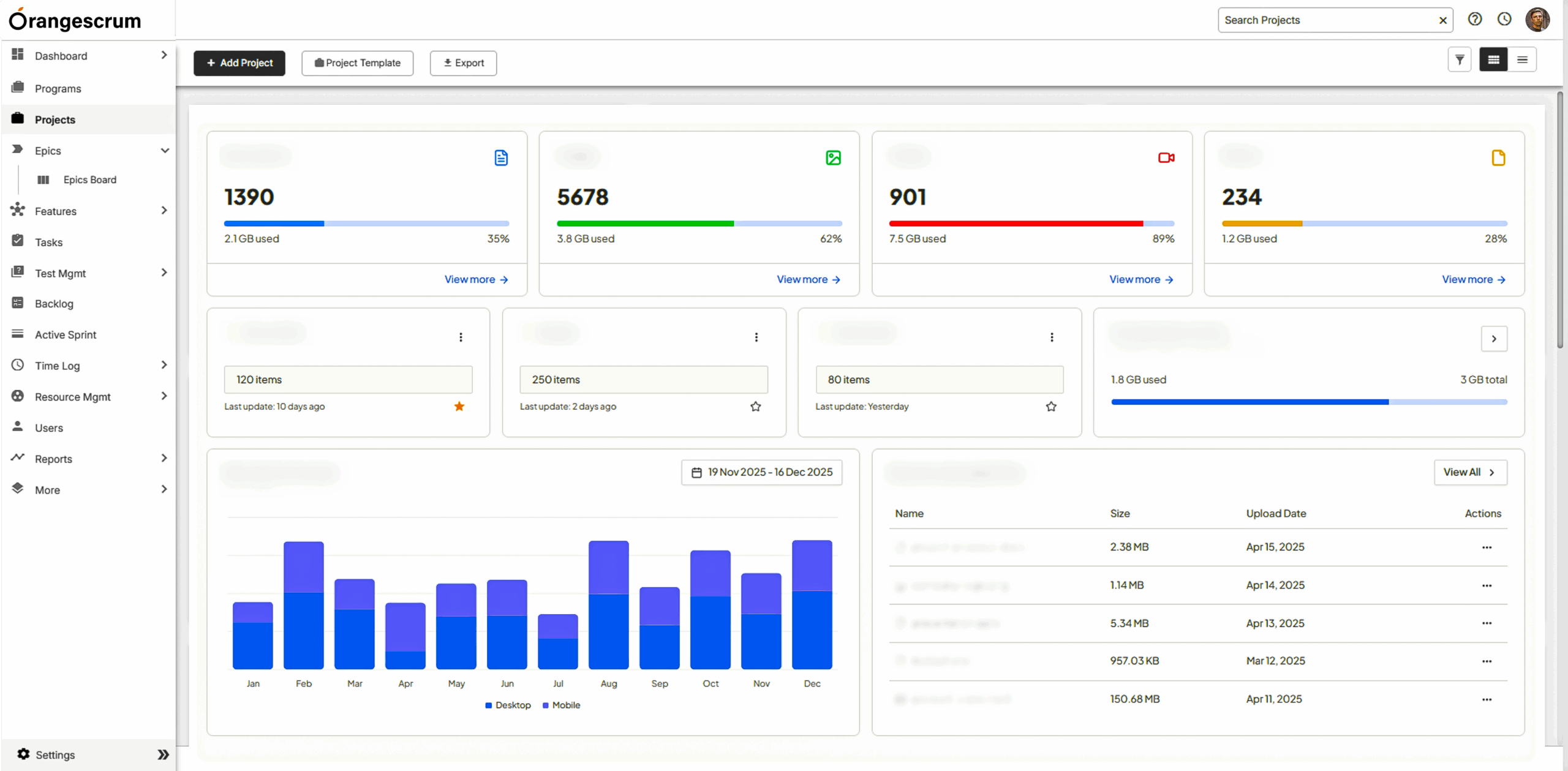The height and width of the screenshot is (771, 1568).
Task: Open the Resource Mgmt section icon
Action: [18, 396]
